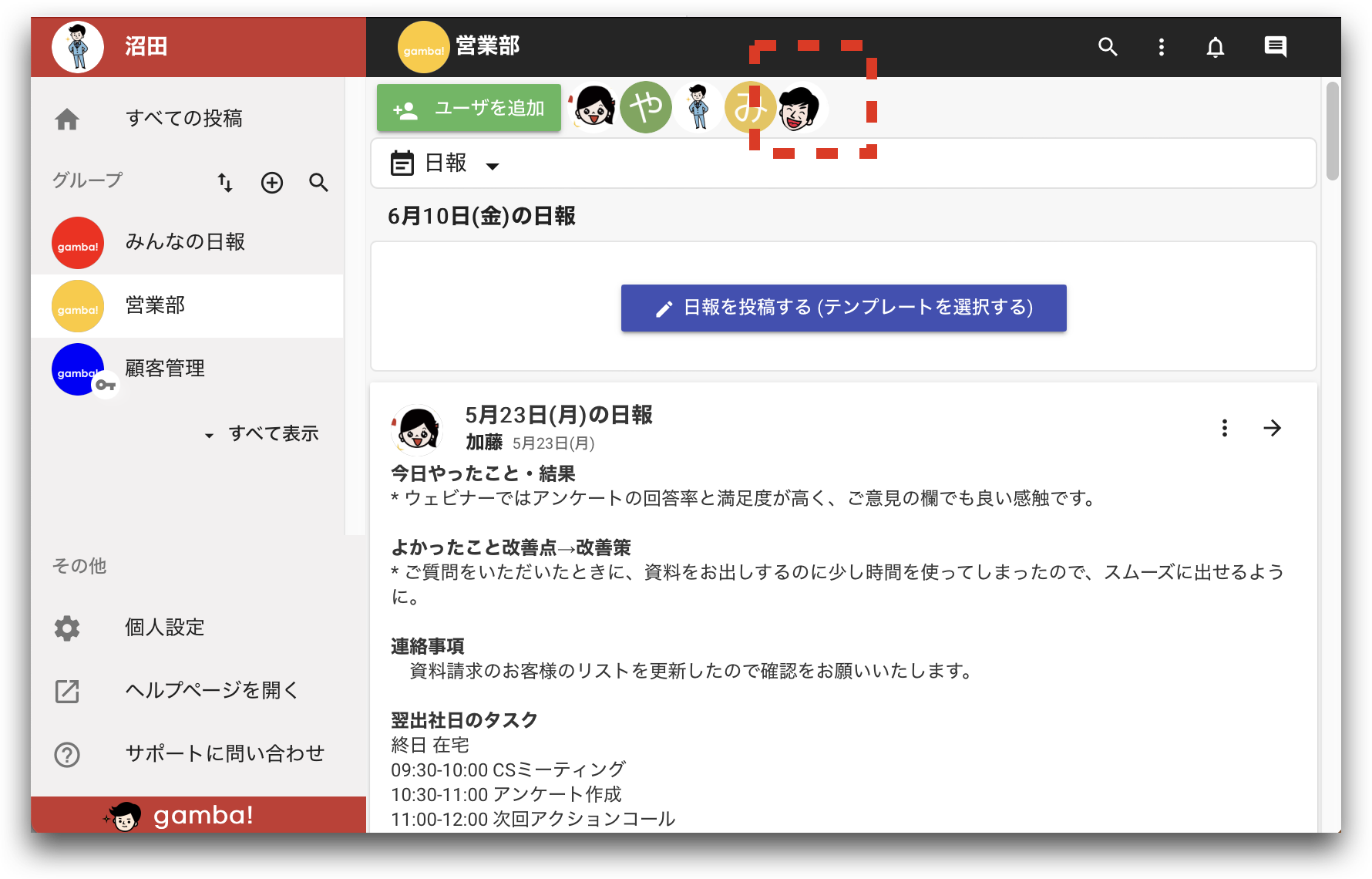Open the 5月23日 post options menu
1372x879 pixels.
pyautogui.click(x=1225, y=428)
